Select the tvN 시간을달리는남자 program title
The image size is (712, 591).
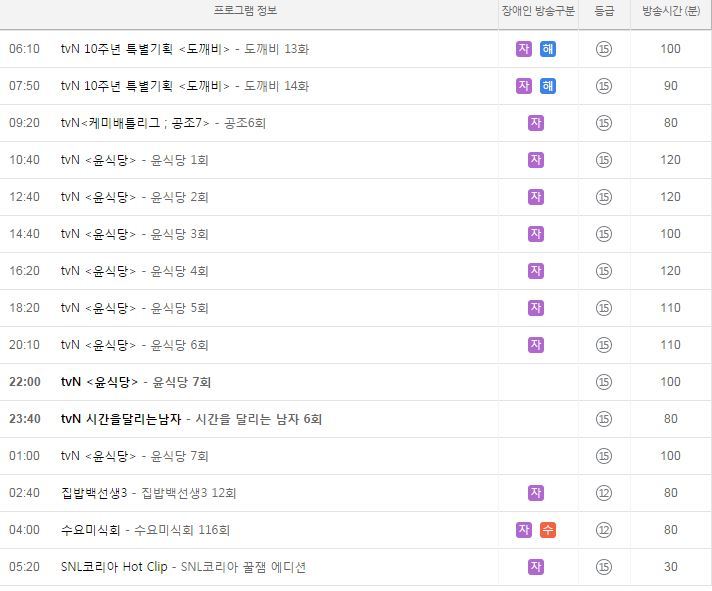tap(191, 419)
